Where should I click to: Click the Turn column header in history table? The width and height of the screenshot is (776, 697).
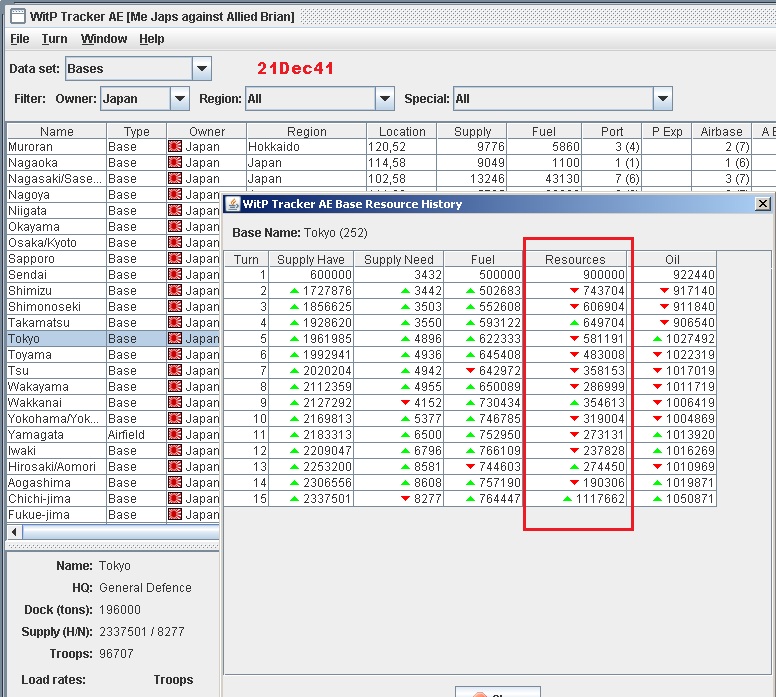(246, 259)
